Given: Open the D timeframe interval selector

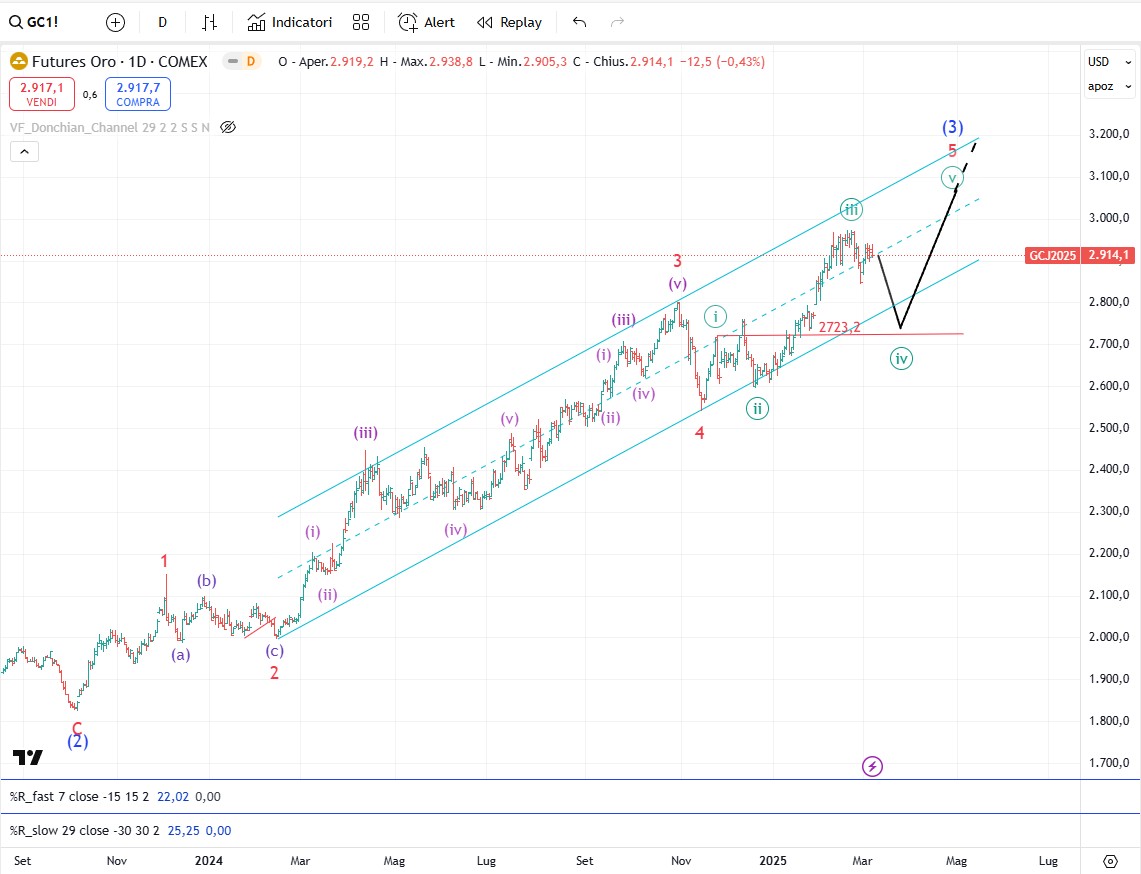Looking at the screenshot, I should click(x=162, y=22).
